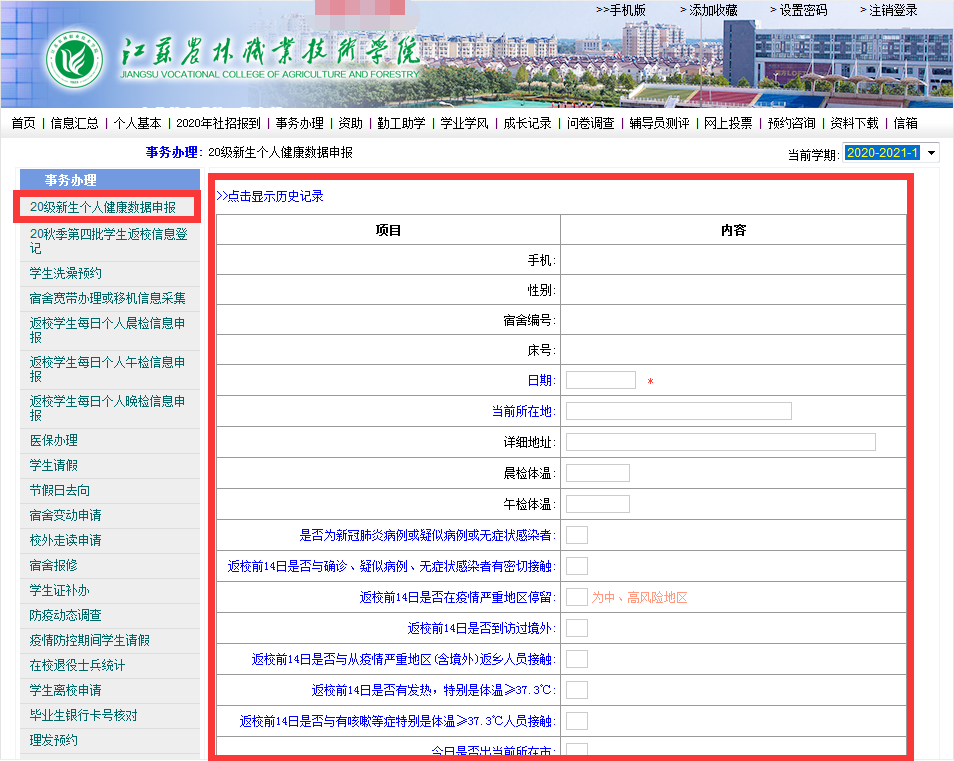Screen dimensions: 954x761
Task: Open the 首页 menu item
Action: [23, 123]
